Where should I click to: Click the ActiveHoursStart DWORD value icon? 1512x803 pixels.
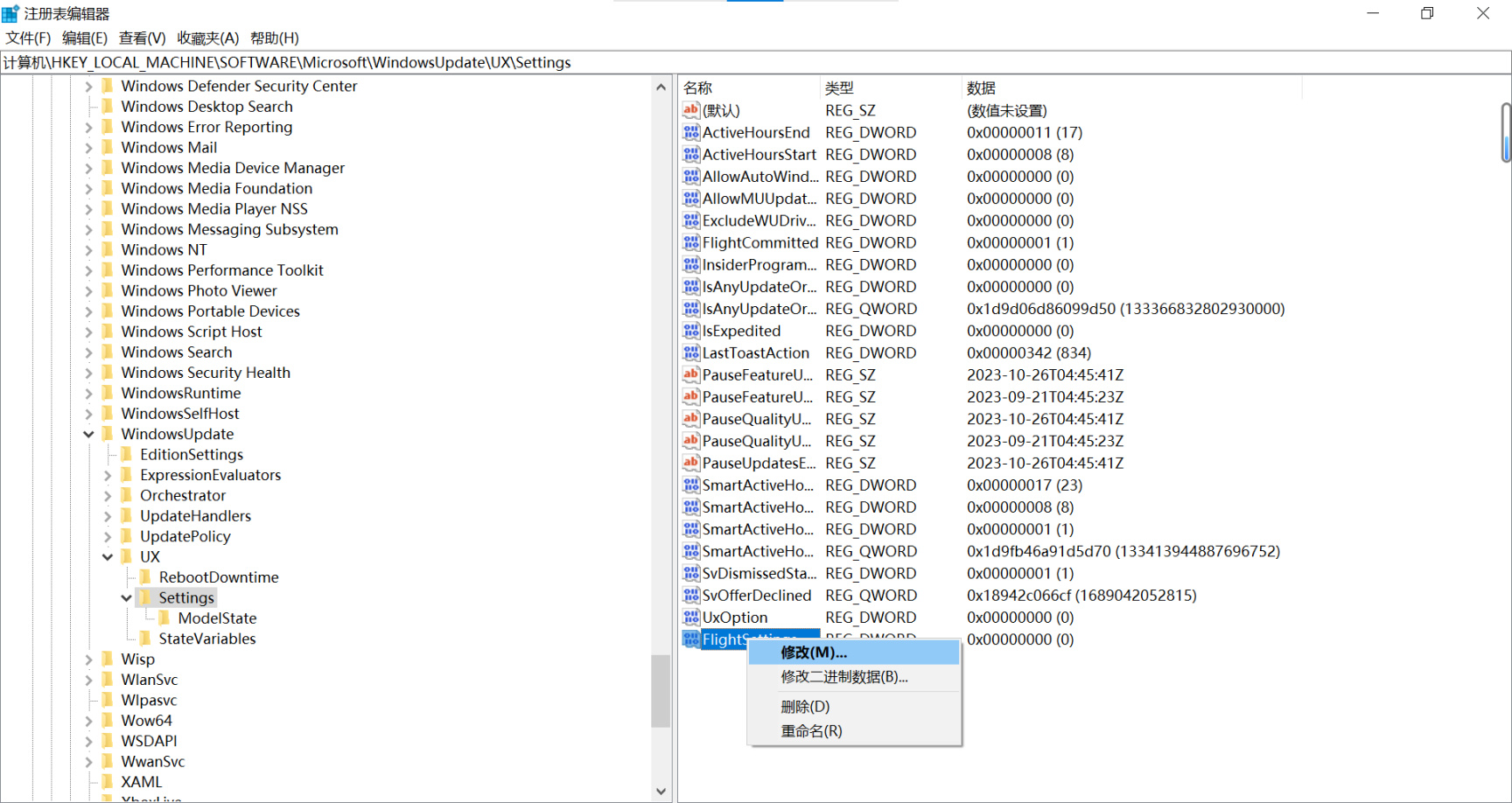[x=691, y=154]
